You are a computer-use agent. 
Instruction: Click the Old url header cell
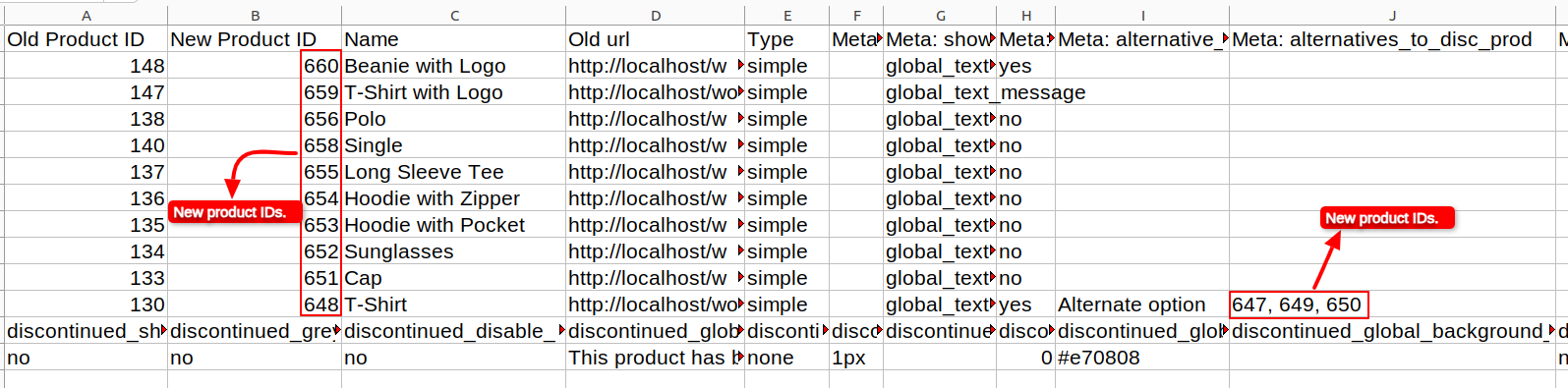tap(655, 39)
